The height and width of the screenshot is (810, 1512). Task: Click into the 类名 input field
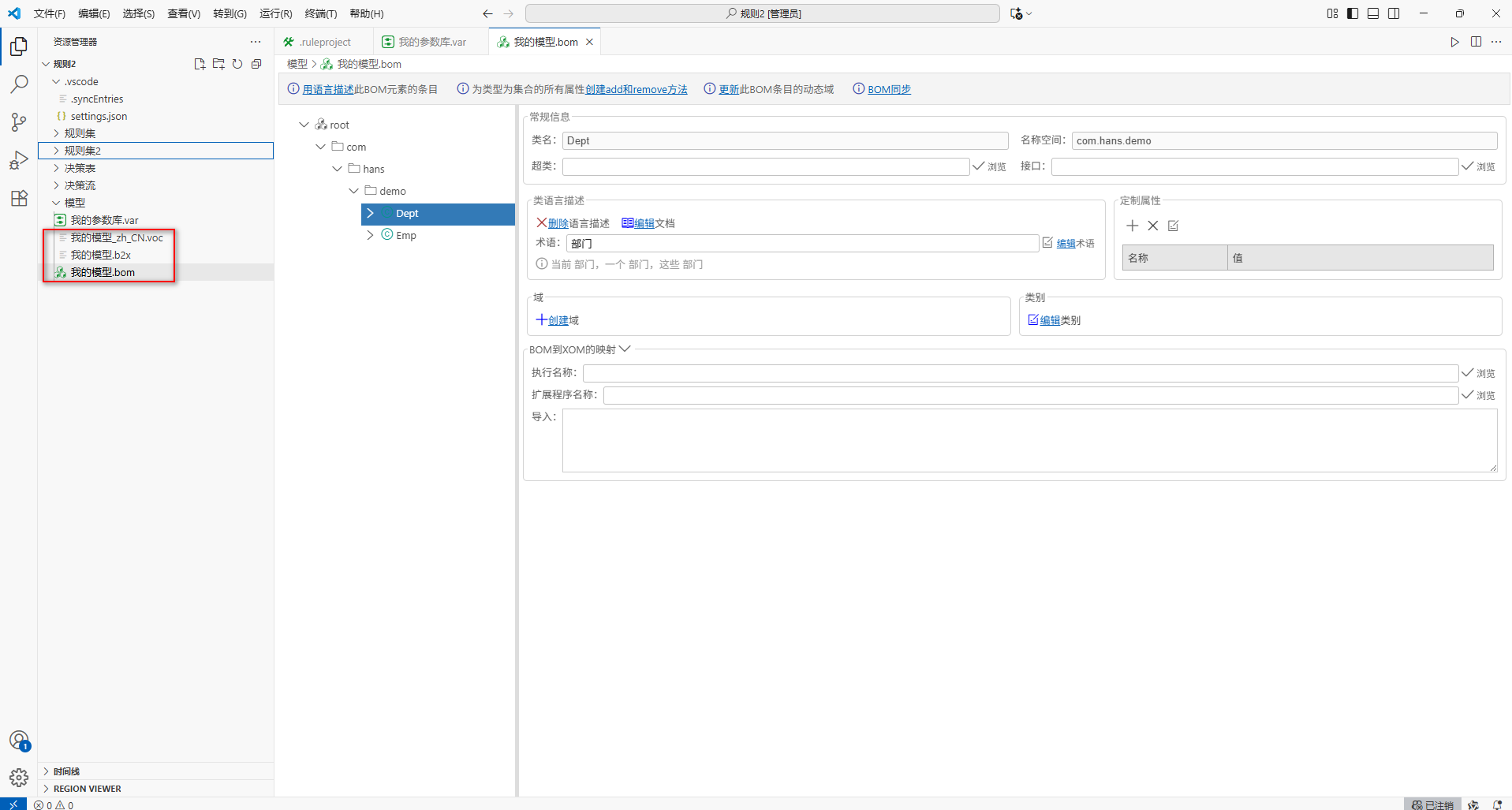tap(785, 140)
